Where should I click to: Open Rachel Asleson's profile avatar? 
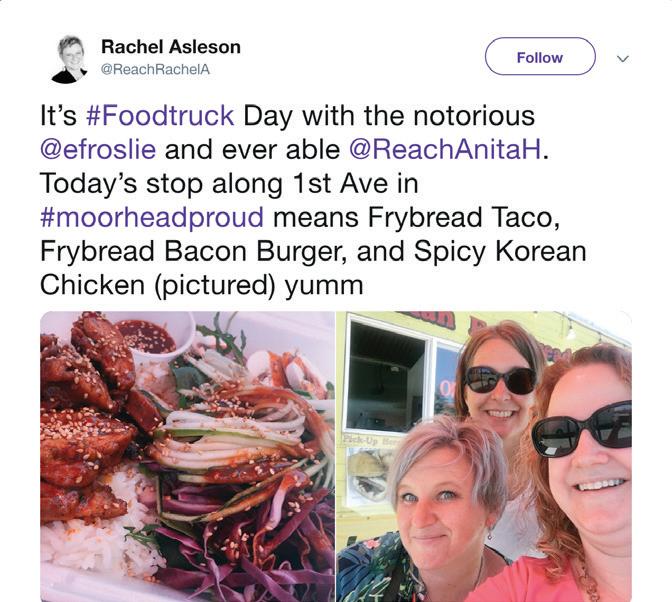69,59
